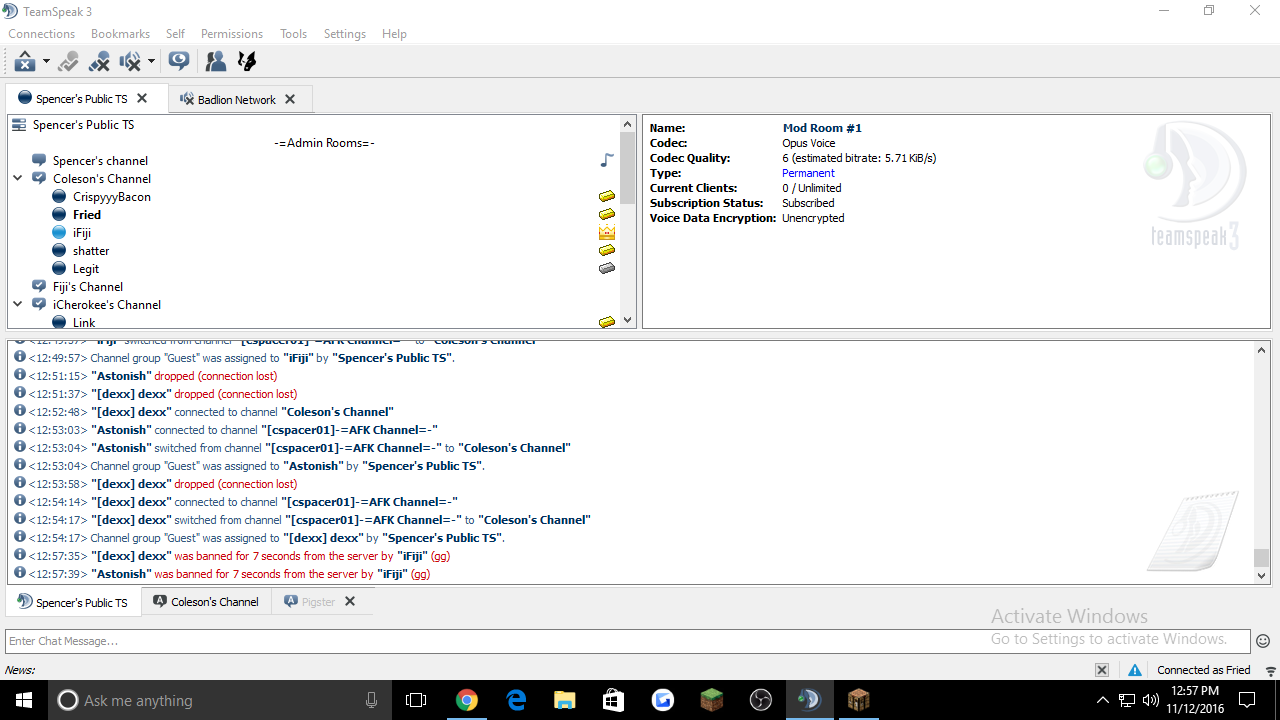
Task: Select iCherokee's Channel in the tree
Action: 107,305
